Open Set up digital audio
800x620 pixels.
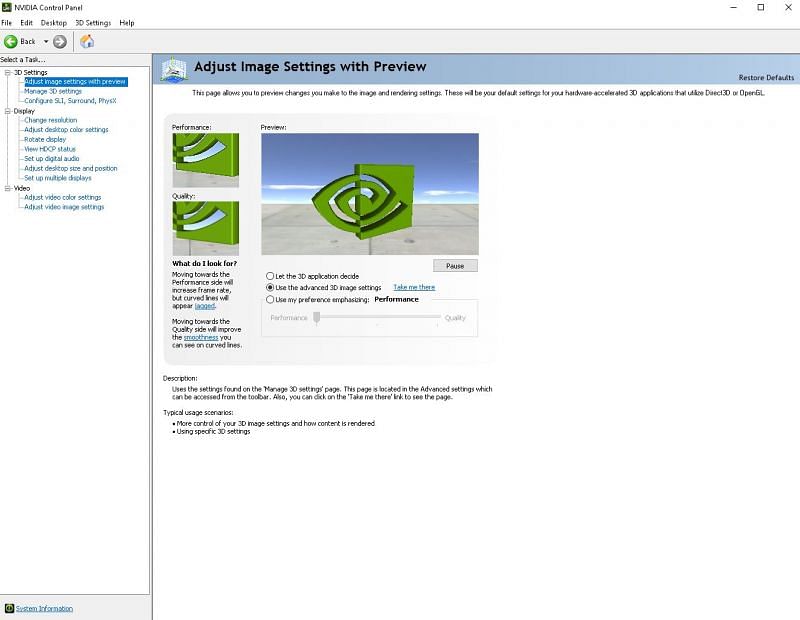[52, 159]
